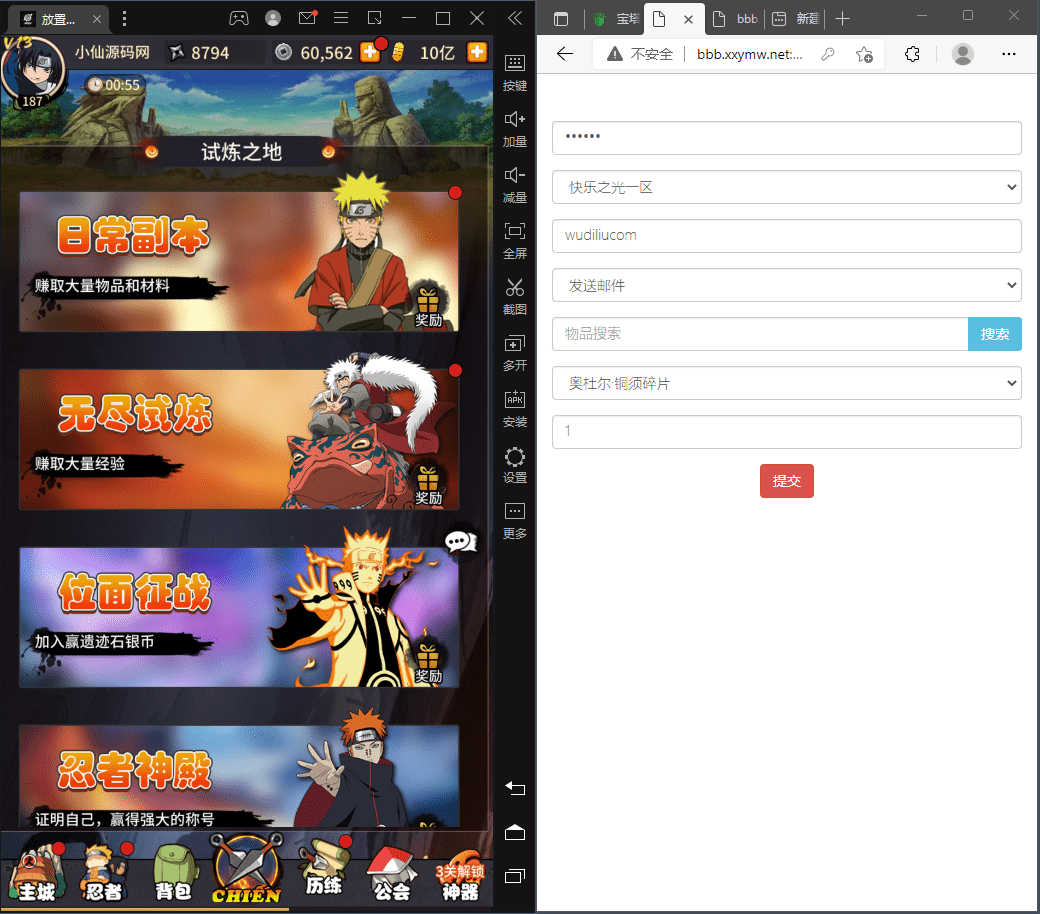Viewport: 1040px width, 914px height.
Task: Open a new browser tab
Action: tap(842, 19)
